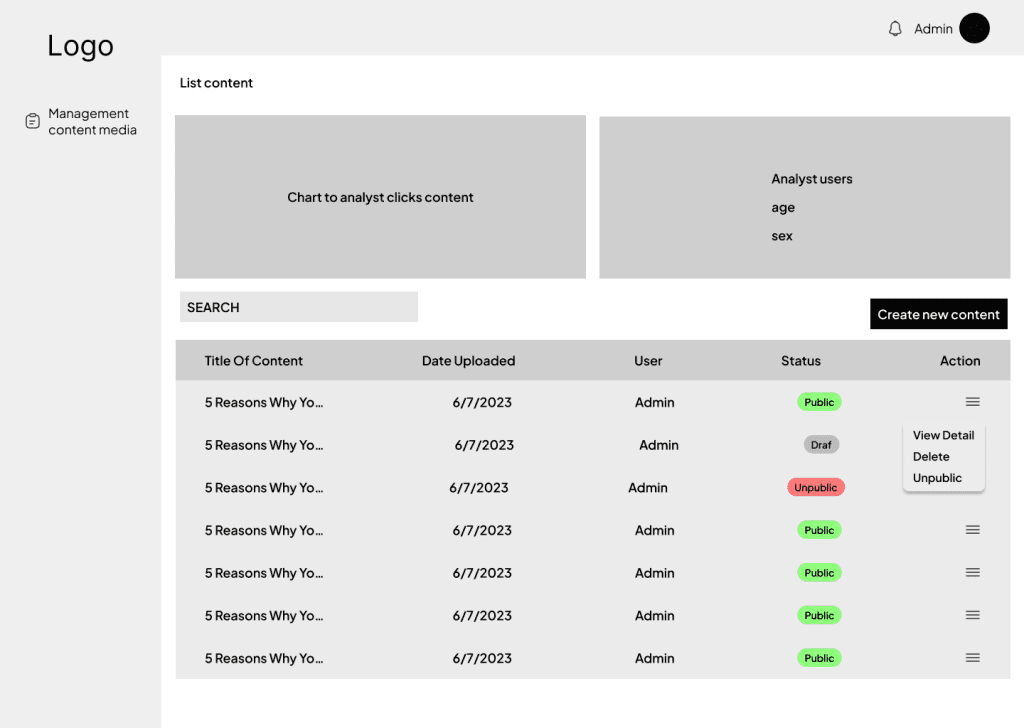Click the first row's green Public badge
The image size is (1024, 728).
(x=819, y=402)
